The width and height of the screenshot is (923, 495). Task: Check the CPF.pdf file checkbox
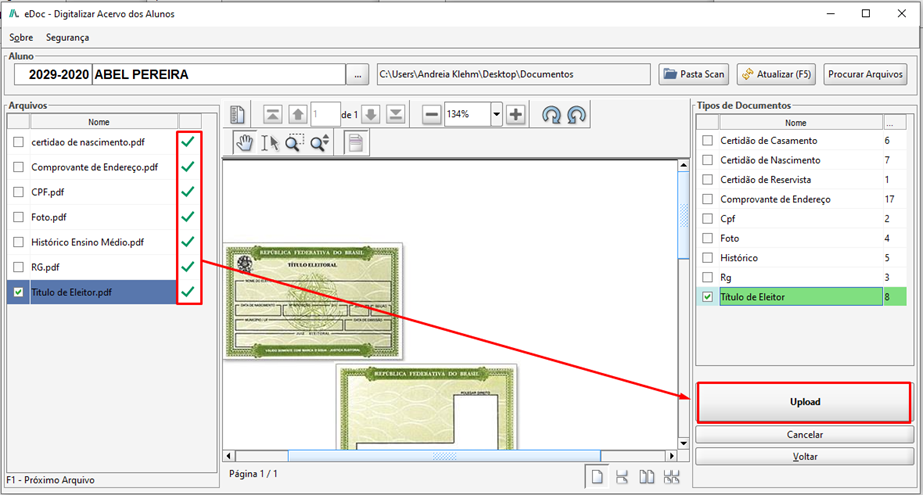coord(18,192)
